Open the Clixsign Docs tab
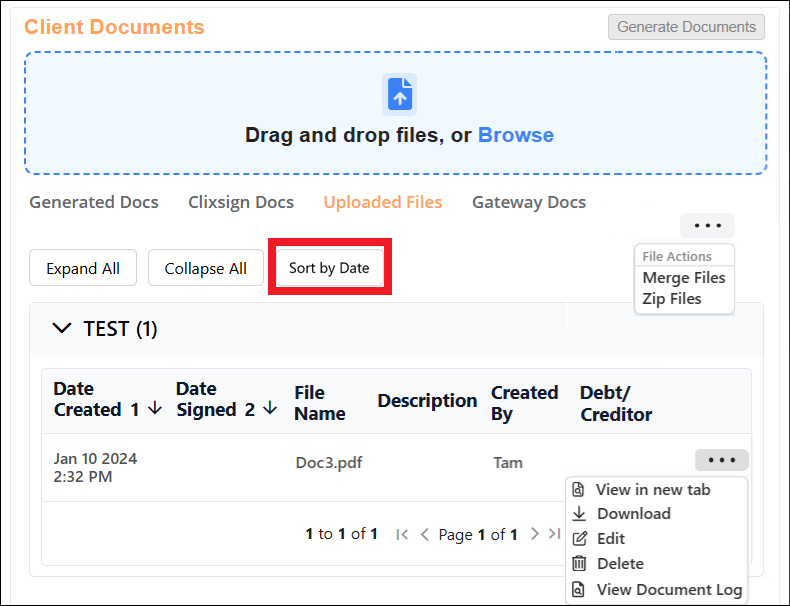 pyautogui.click(x=241, y=202)
